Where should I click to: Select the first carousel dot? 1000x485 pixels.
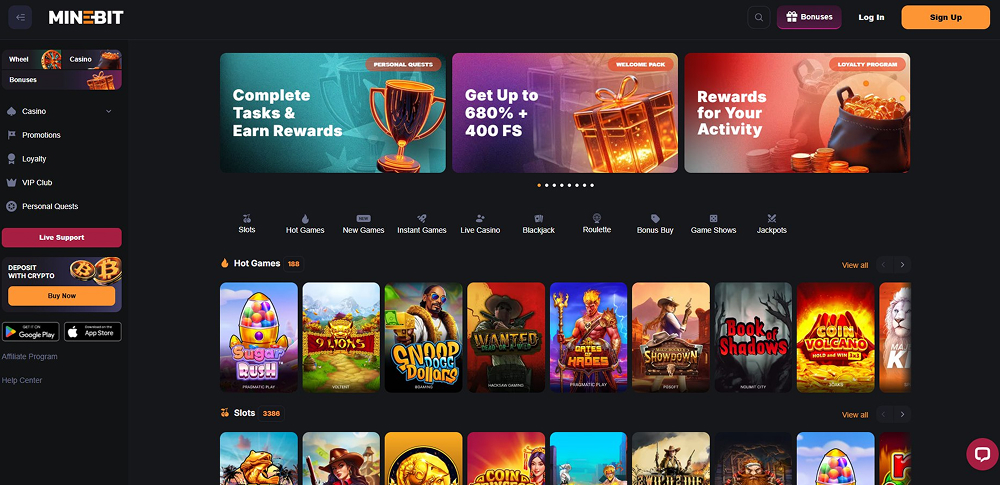point(539,185)
